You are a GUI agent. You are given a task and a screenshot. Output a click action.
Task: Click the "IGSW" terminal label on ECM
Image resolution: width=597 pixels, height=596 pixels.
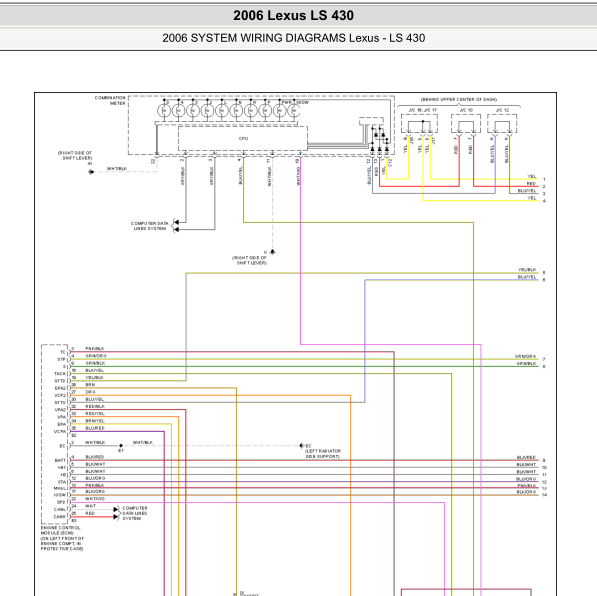[60, 495]
